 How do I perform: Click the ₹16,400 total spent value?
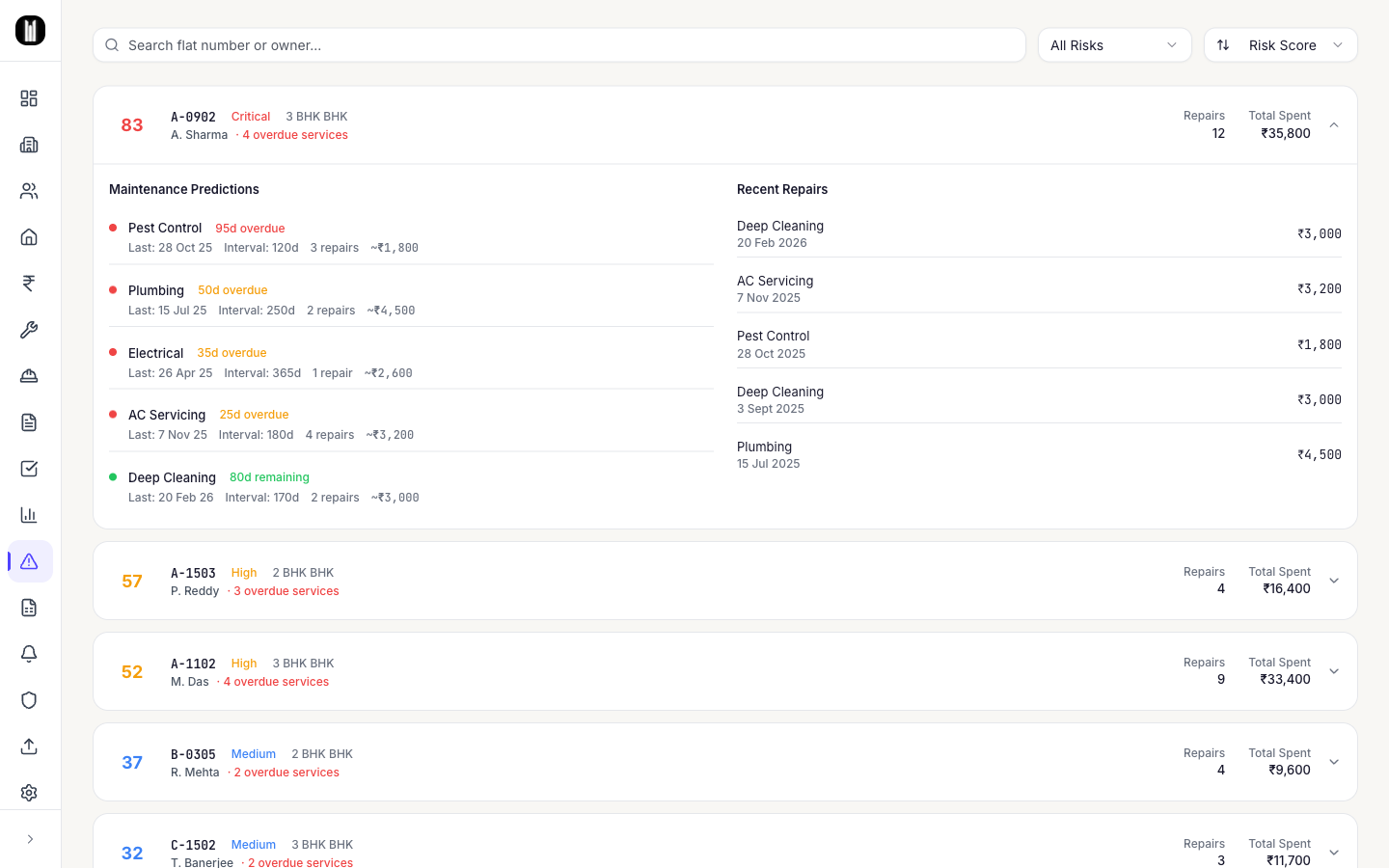coord(1287,589)
